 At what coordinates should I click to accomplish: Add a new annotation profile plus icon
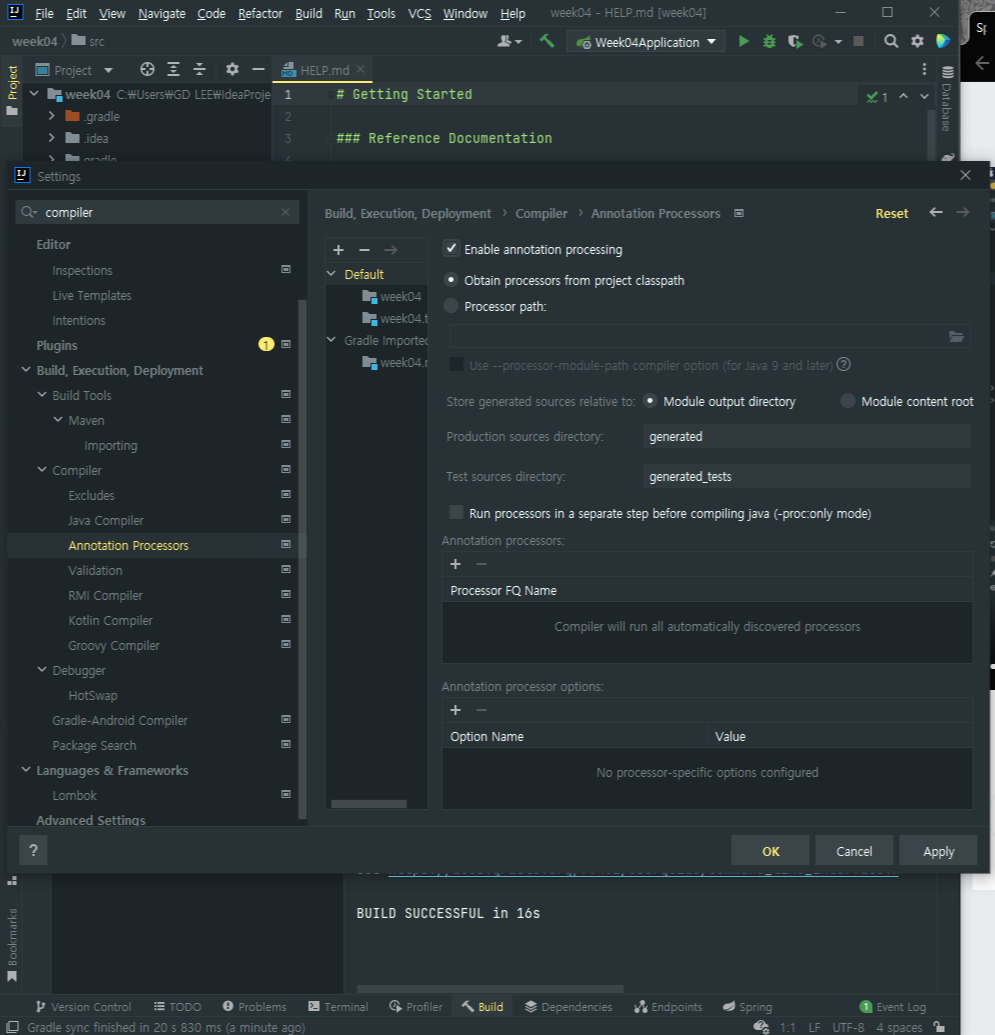coord(338,250)
